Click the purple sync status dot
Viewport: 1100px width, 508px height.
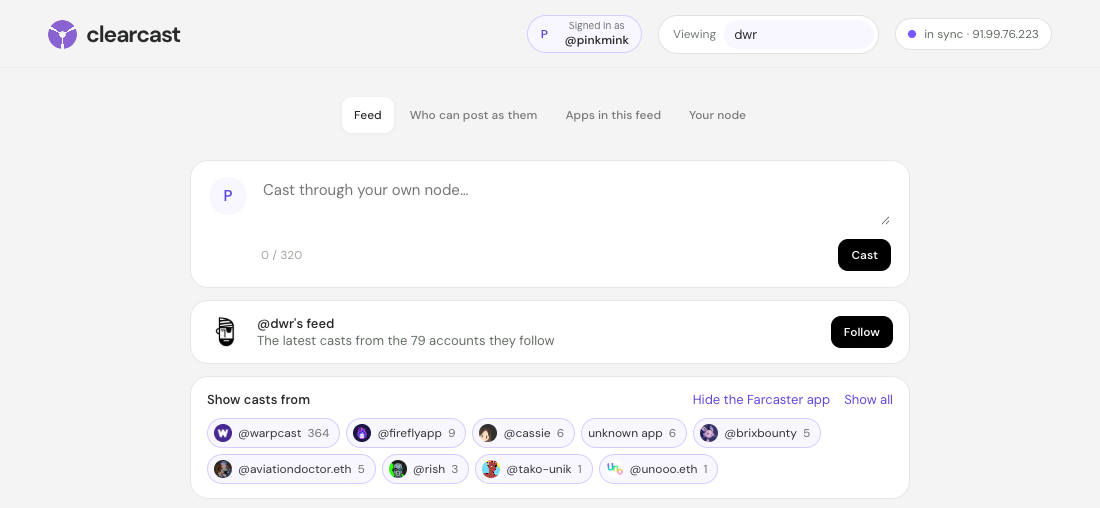(912, 34)
